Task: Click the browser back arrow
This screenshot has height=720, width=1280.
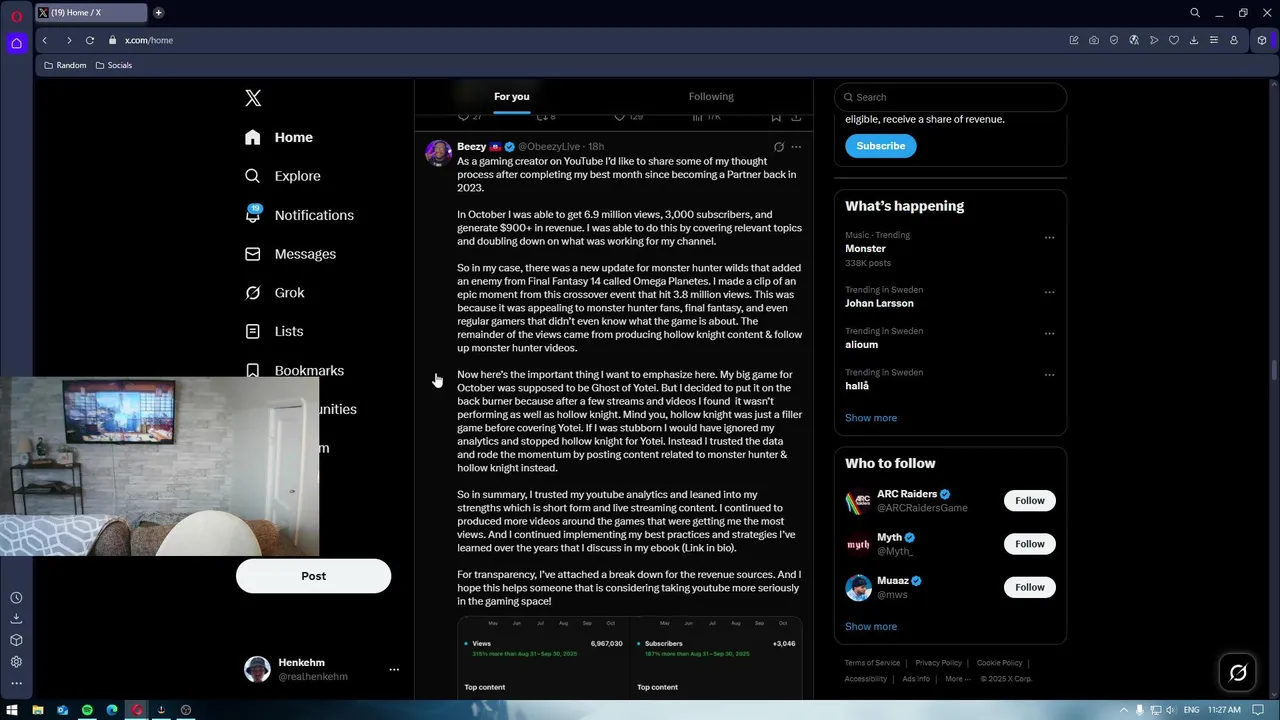Action: (45, 40)
